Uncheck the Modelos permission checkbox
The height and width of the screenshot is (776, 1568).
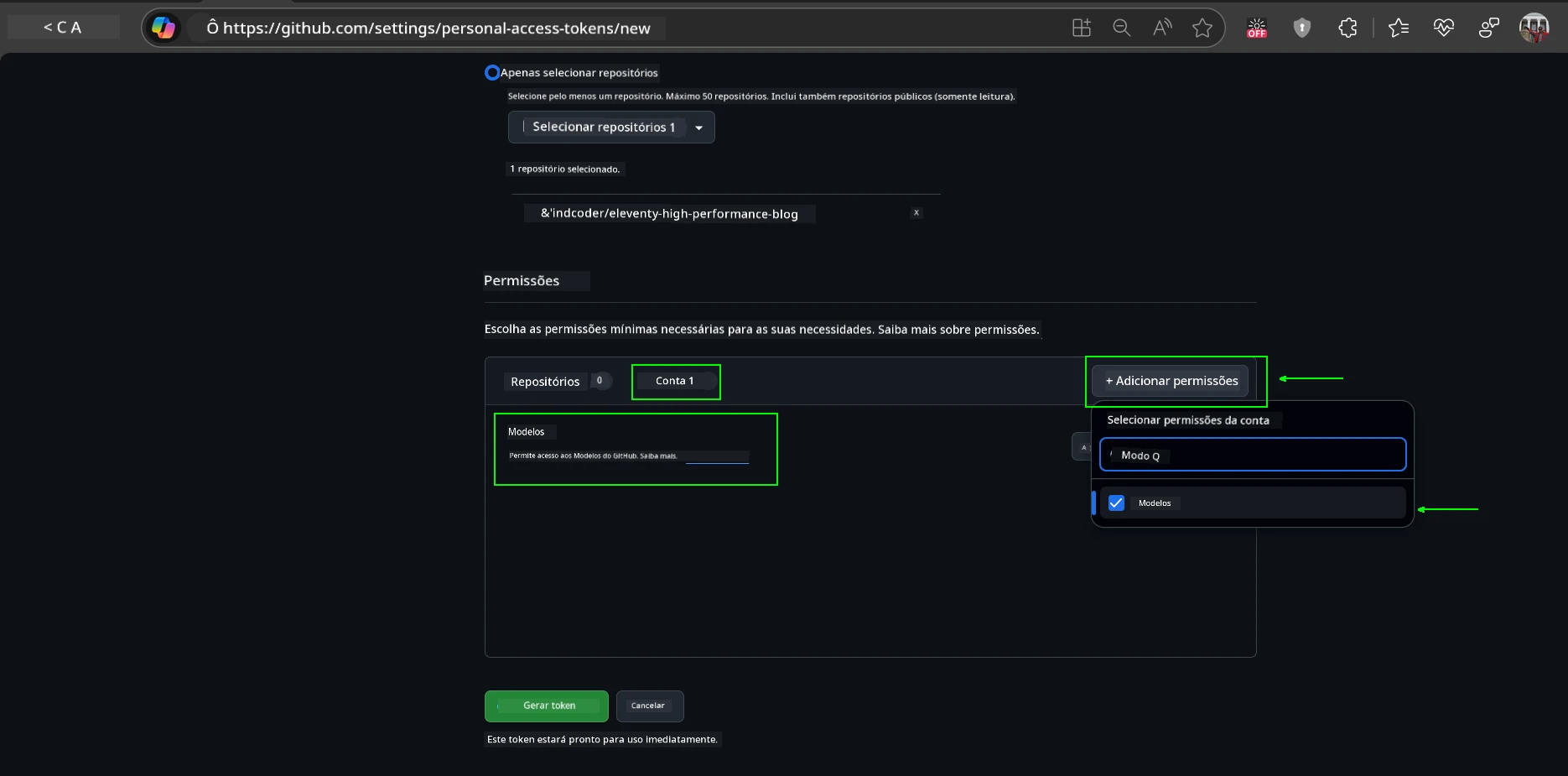pos(1116,503)
